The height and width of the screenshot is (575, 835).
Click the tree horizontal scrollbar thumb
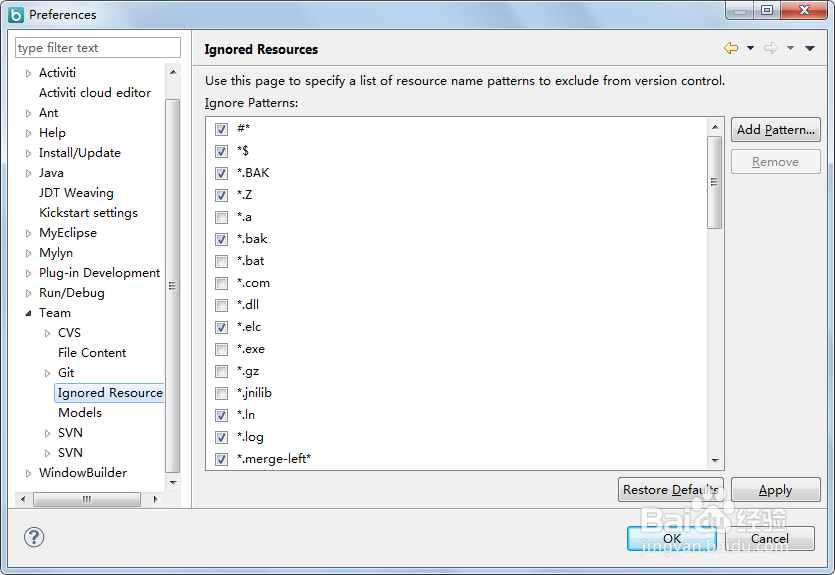coord(87,499)
